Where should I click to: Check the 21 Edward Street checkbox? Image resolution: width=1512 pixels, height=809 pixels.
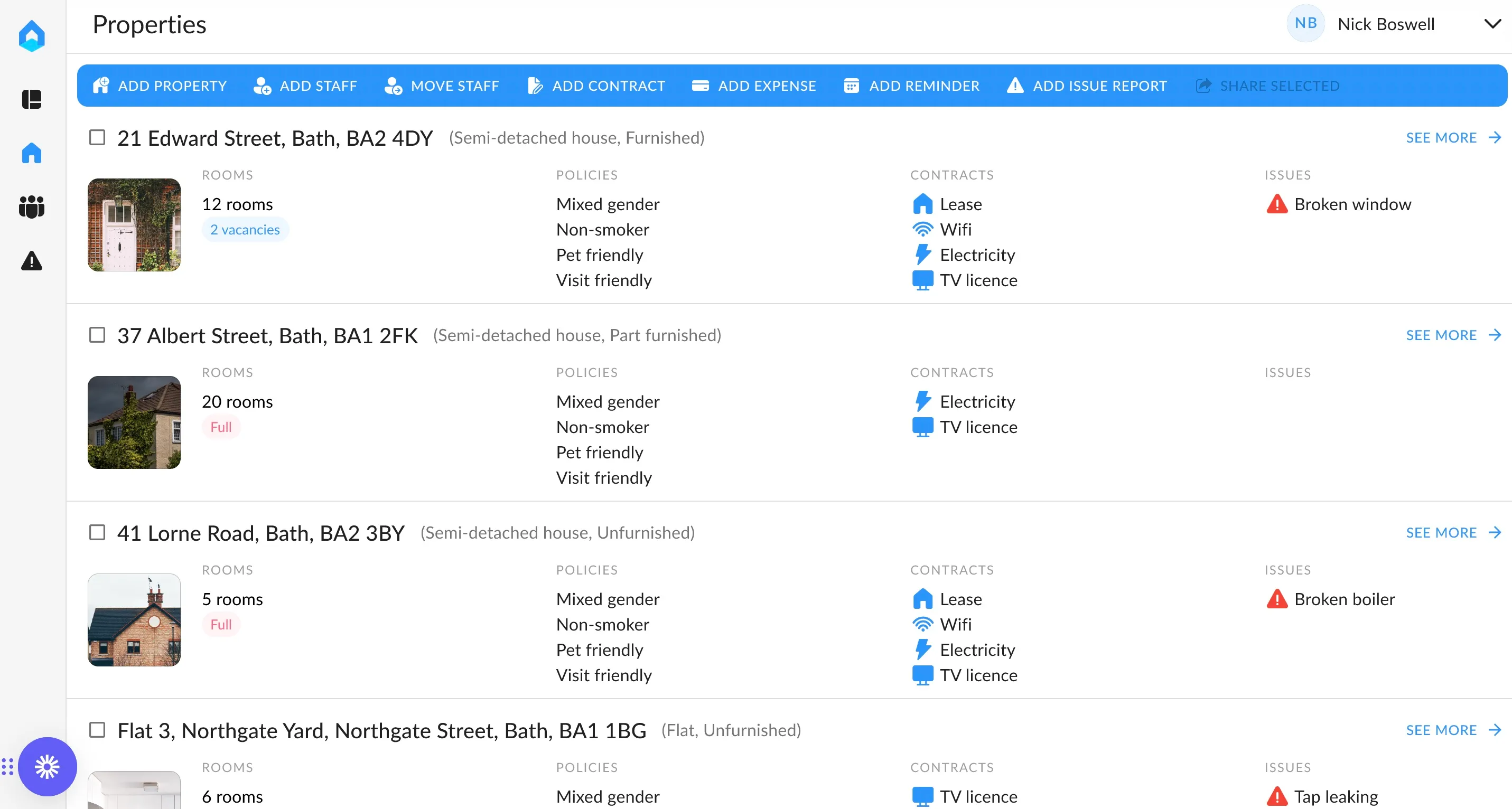click(97, 138)
